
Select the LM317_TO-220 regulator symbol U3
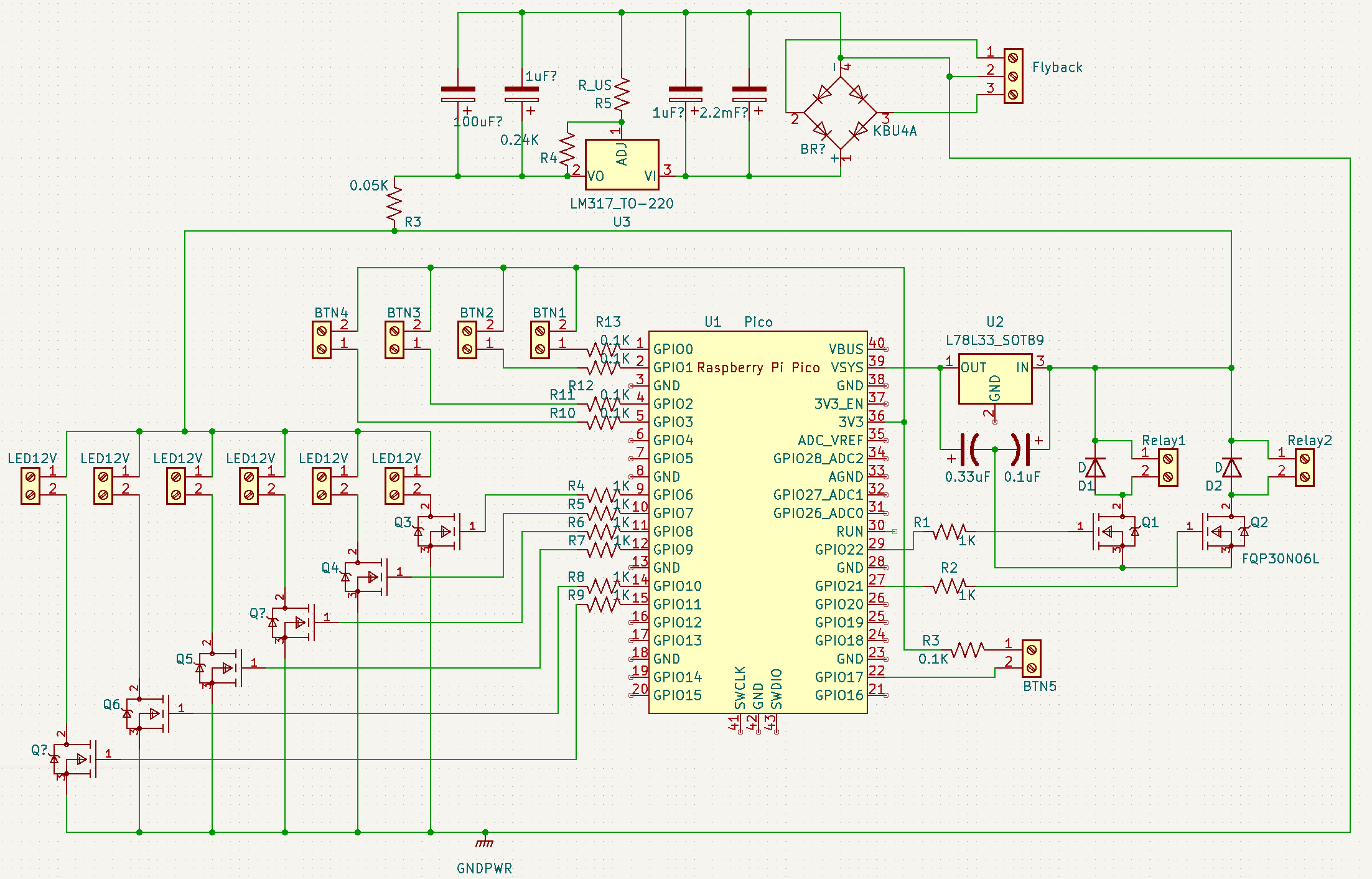pyautogui.click(x=622, y=164)
